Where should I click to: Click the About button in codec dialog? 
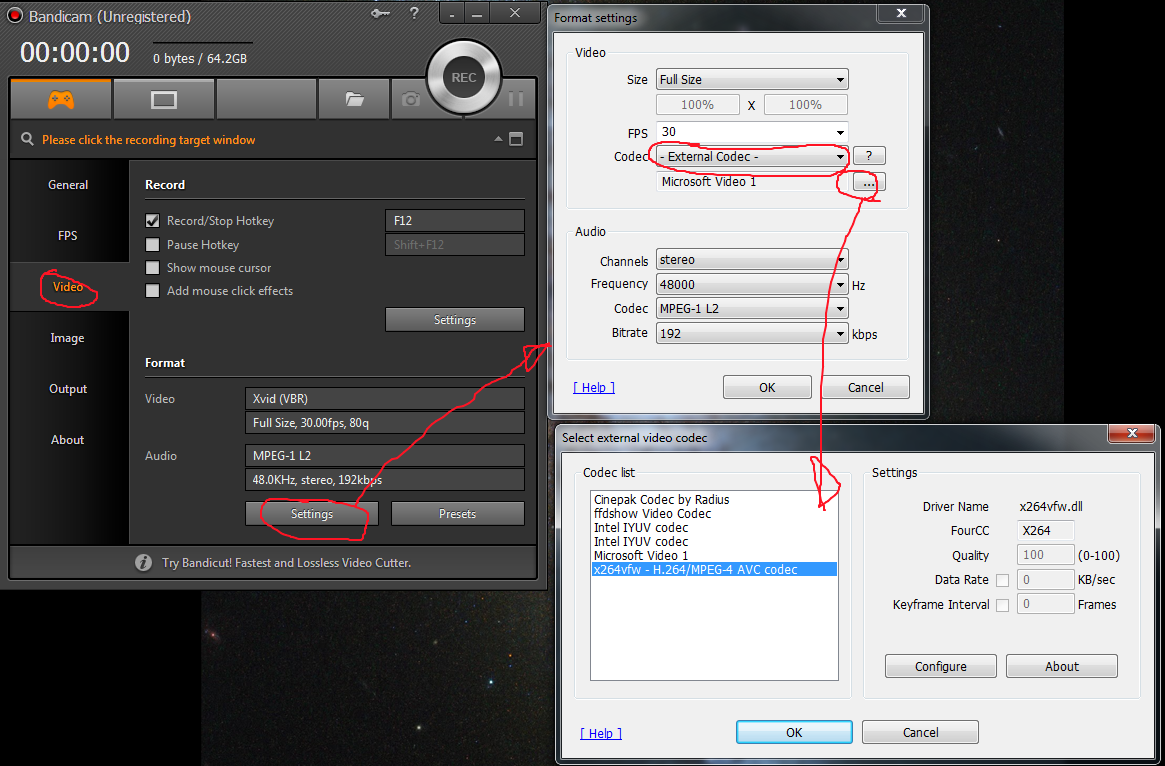point(1062,666)
